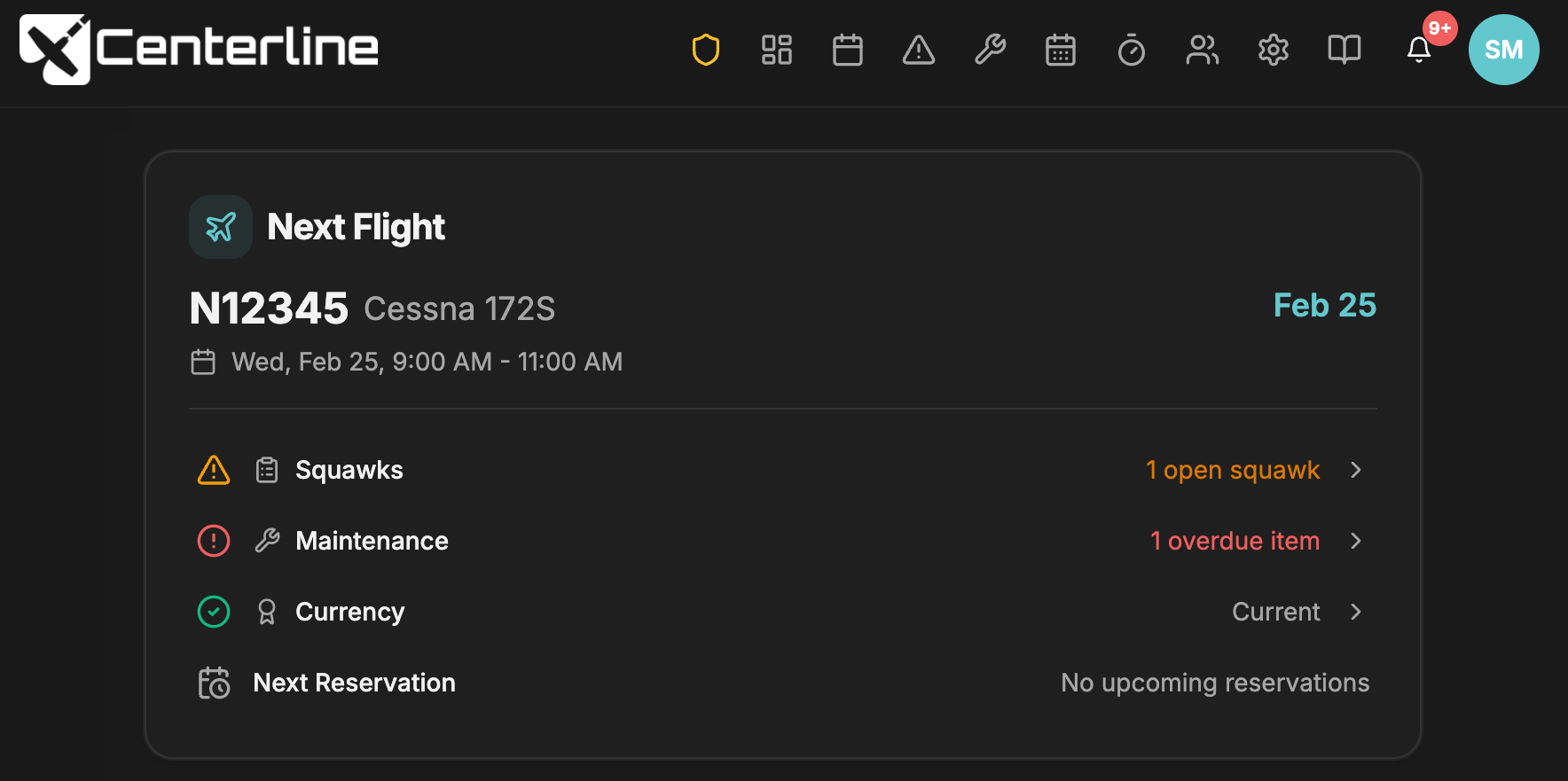The width and height of the screenshot is (1568, 781).
Task: Open the schedule grid calendar icon
Action: pyautogui.click(x=1061, y=50)
